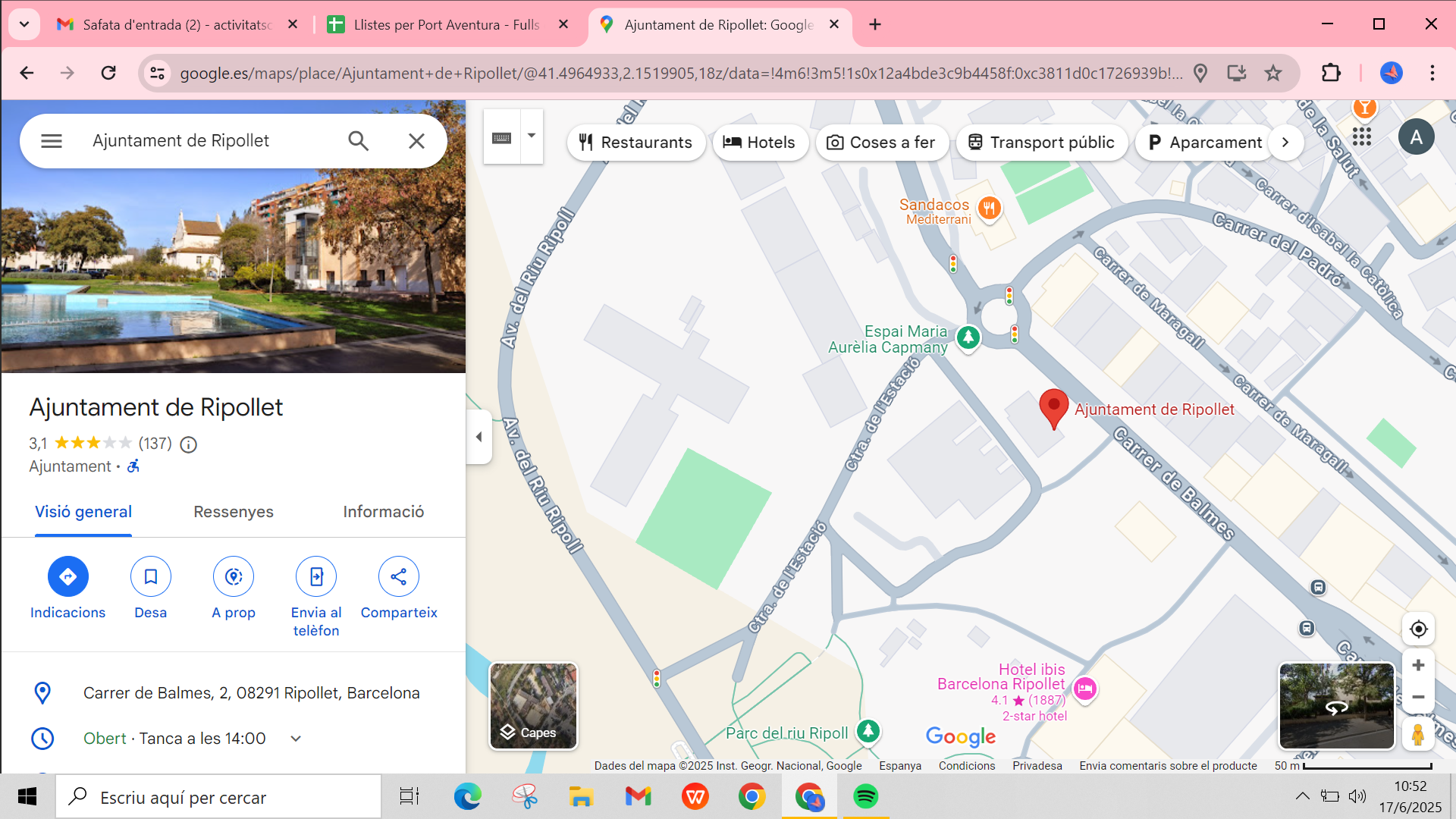Image resolution: width=1456 pixels, height=819 pixels.
Task: Send place with Envia al telèfon
Action: click(316, 576)
